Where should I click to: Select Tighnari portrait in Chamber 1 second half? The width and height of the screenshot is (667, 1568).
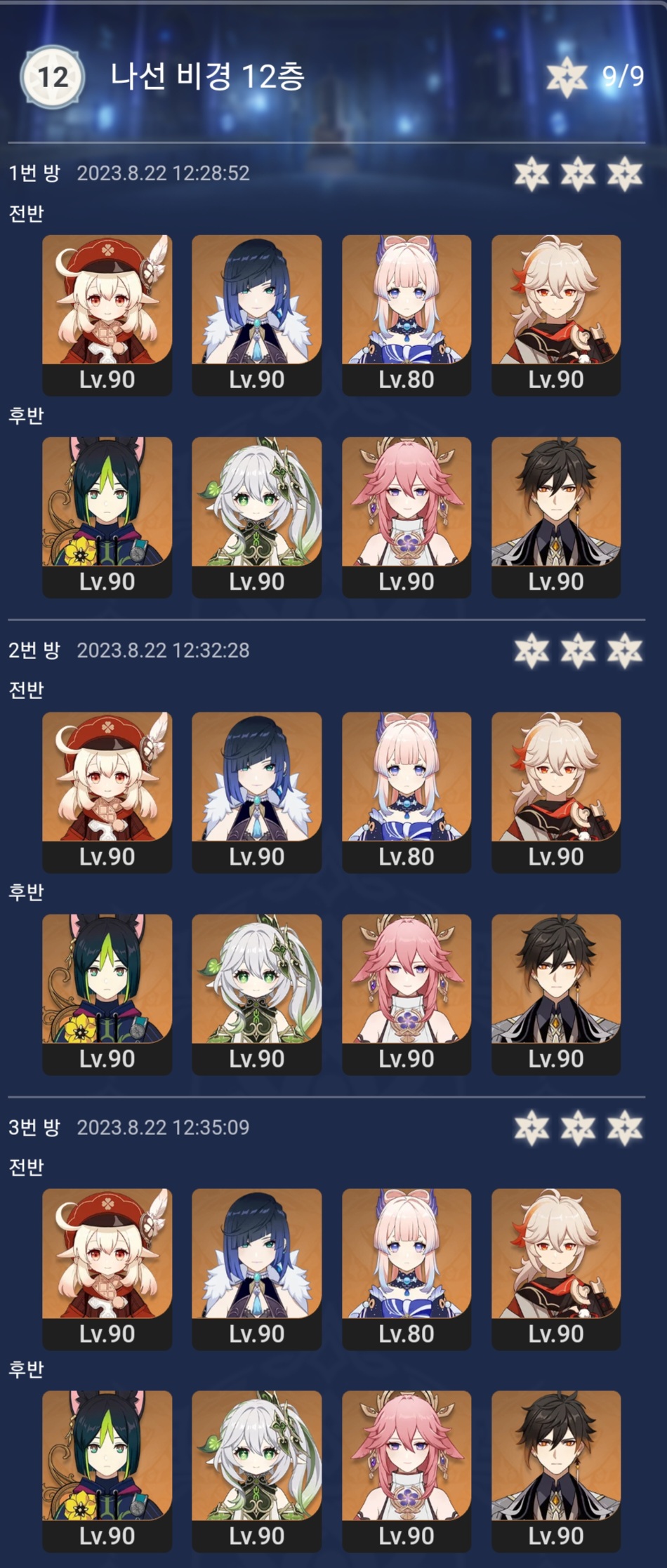tap(107, 517)
